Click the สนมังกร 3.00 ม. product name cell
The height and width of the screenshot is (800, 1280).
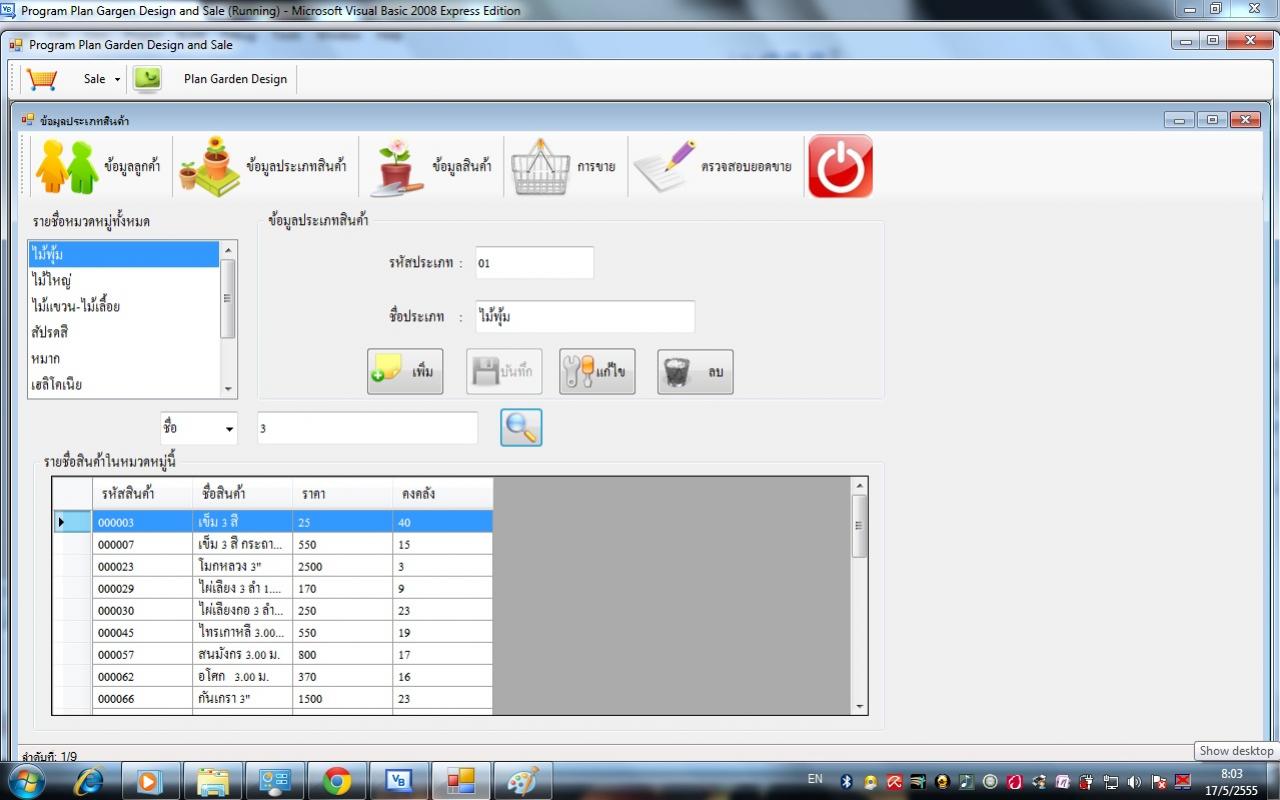(242, 654)
